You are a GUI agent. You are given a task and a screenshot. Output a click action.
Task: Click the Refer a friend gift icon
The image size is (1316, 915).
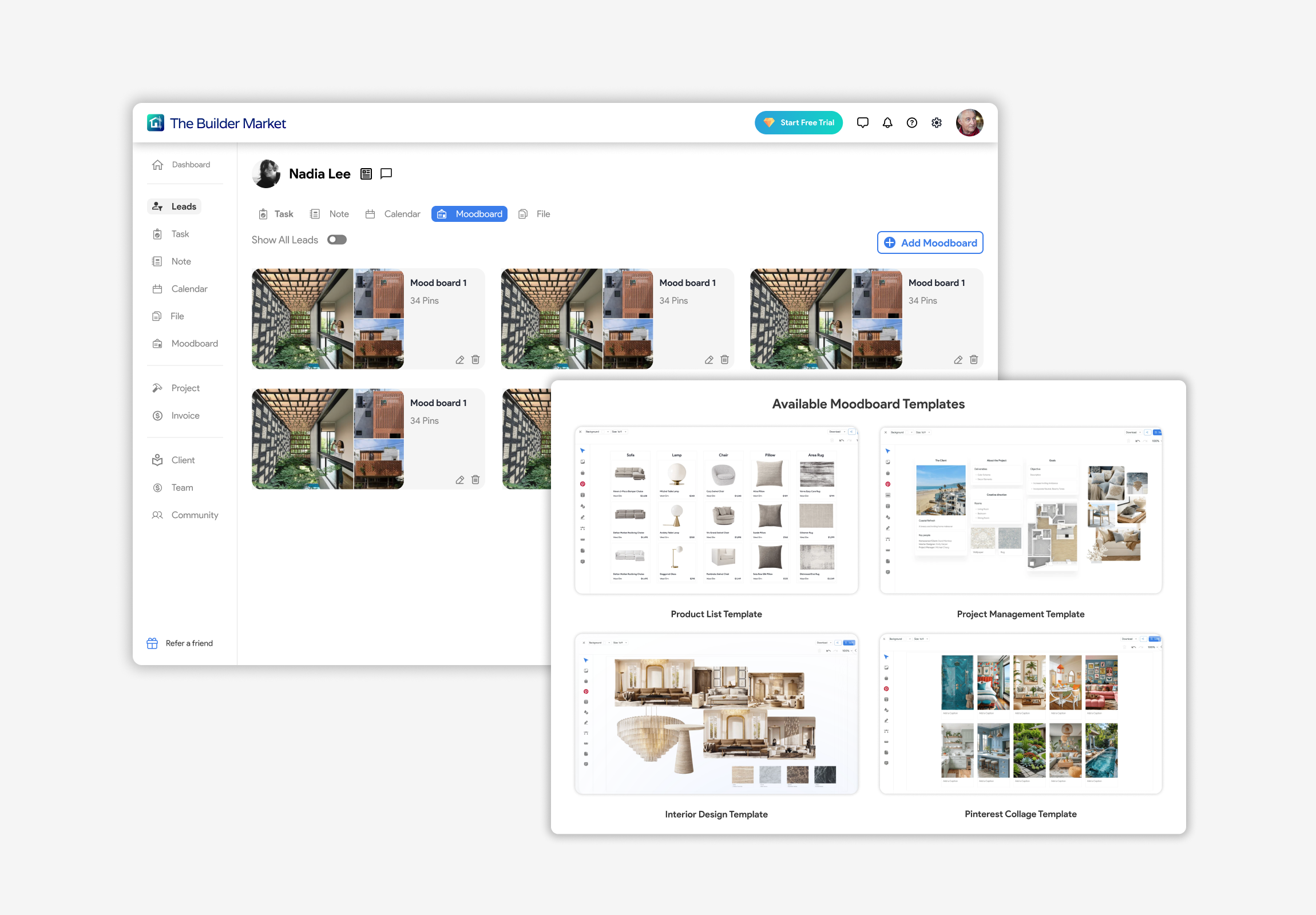152,643
